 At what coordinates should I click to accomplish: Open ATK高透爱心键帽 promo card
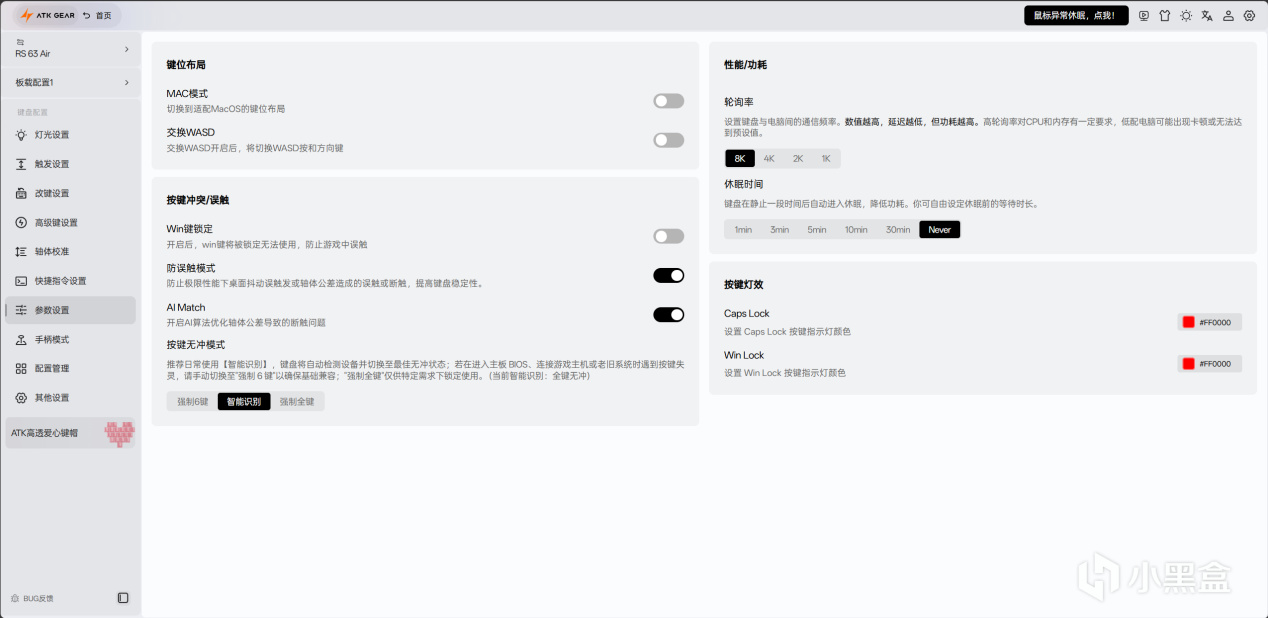[x=70, y=433]
